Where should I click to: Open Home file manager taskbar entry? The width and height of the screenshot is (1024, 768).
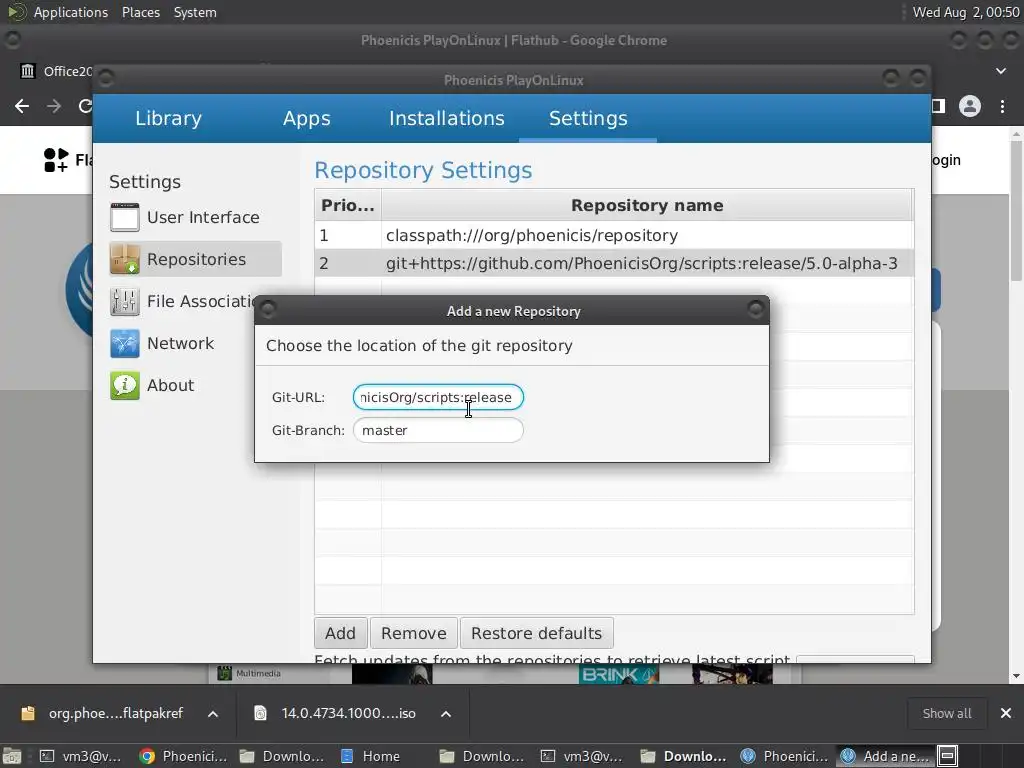point(370,756)
